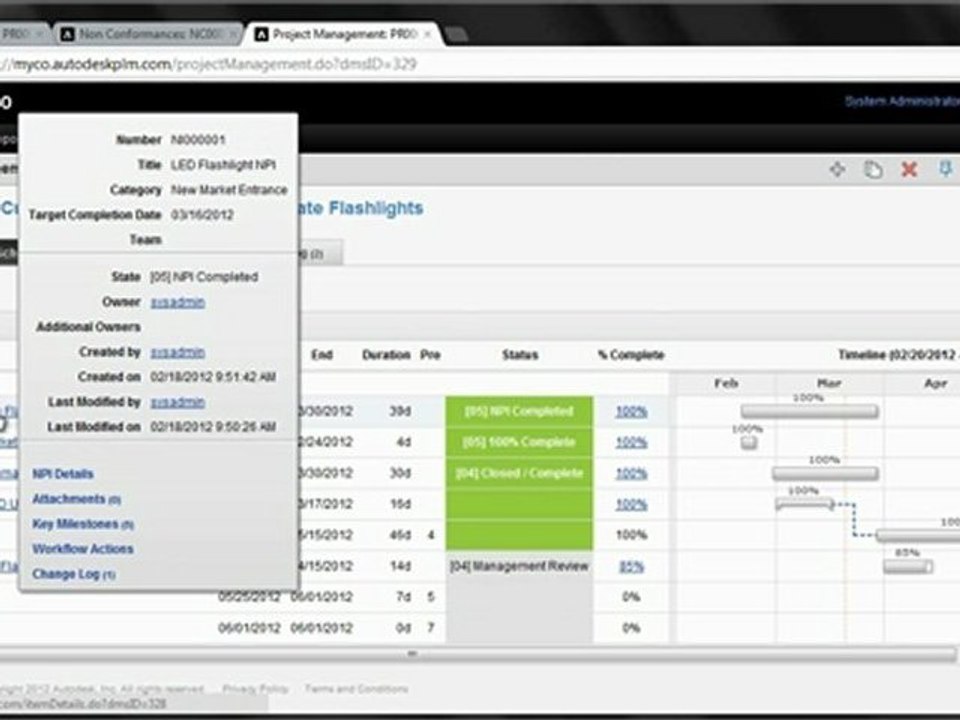Image resolution: width=960 pixels, height=720 pixels.
Task: Open the NPI Details link
Action: point(63,474)
